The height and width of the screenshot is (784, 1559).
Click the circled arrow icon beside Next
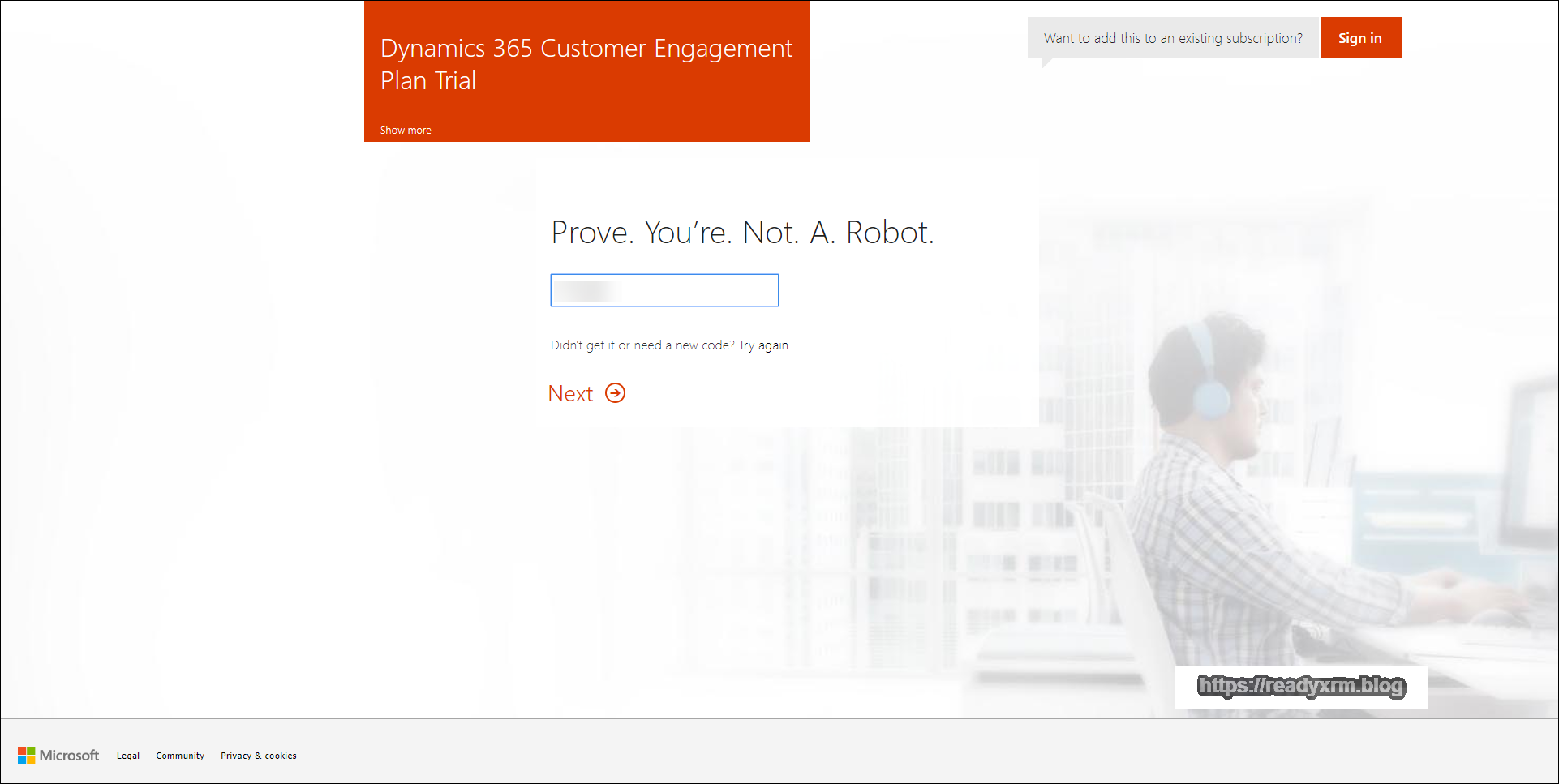point(616,393)
